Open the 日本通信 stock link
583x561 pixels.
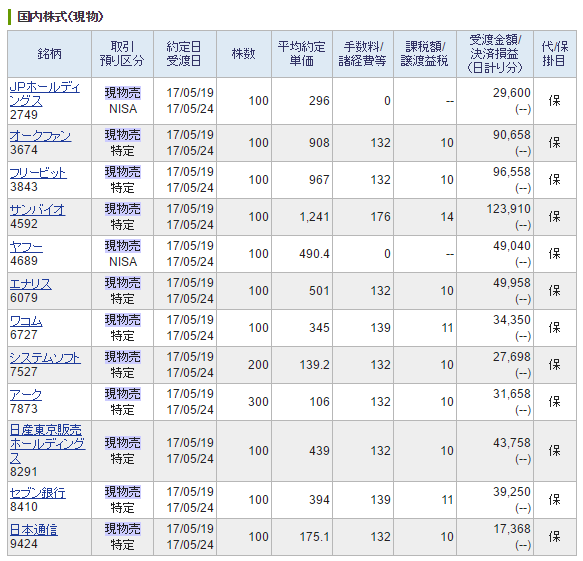[33, 530]
